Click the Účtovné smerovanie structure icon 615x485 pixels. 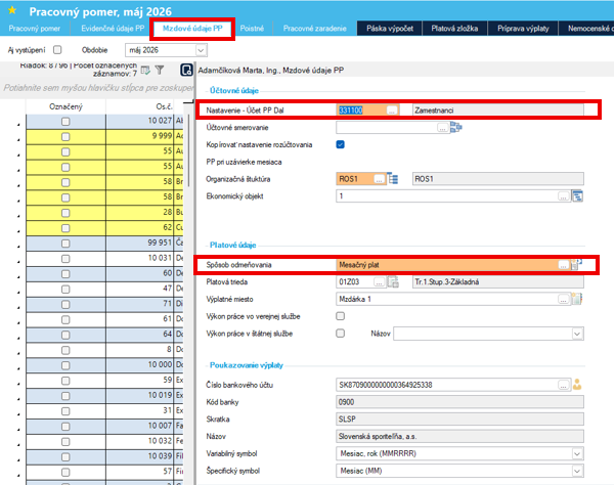(456, 127)
